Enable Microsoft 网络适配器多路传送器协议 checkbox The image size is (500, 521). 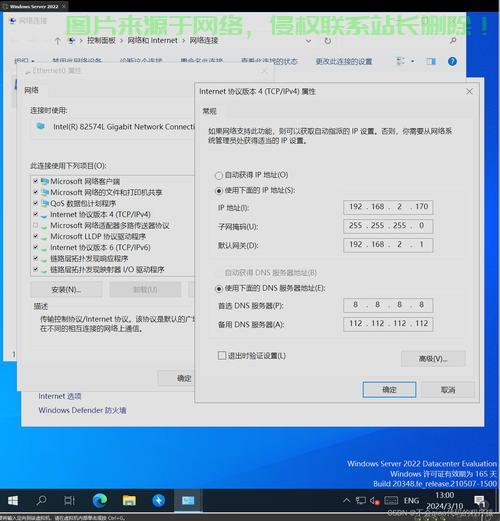pyautogui.click(x=36, y=225)
